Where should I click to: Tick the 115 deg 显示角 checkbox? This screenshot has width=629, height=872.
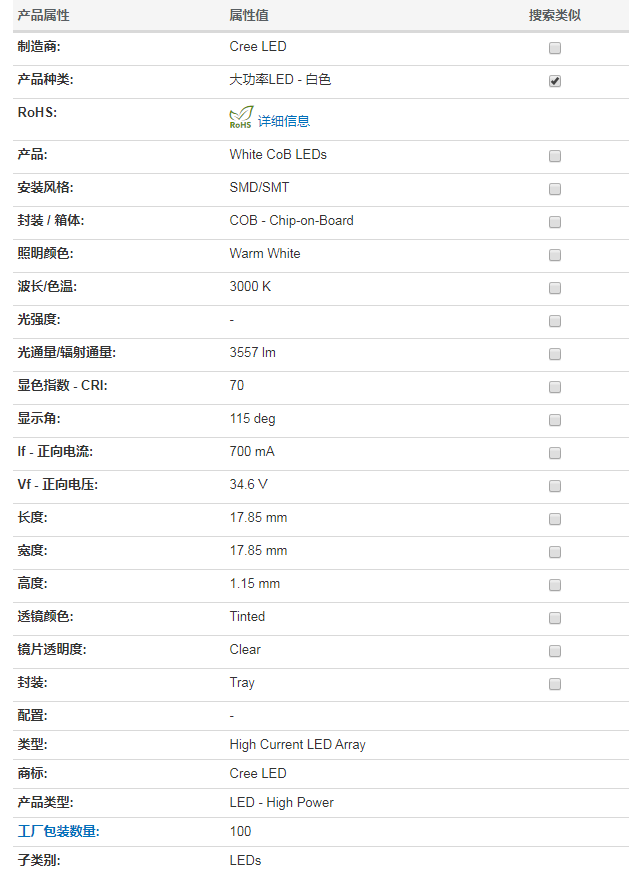(x=554, y=420)
